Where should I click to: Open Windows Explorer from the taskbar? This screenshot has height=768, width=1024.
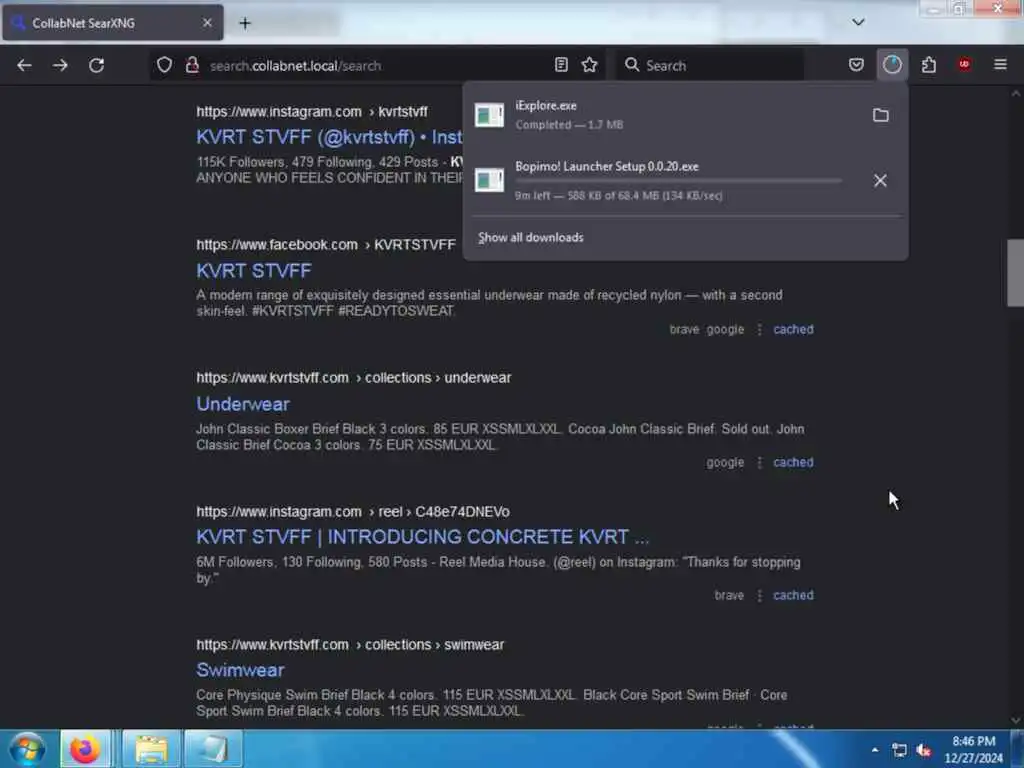(152, 749)
